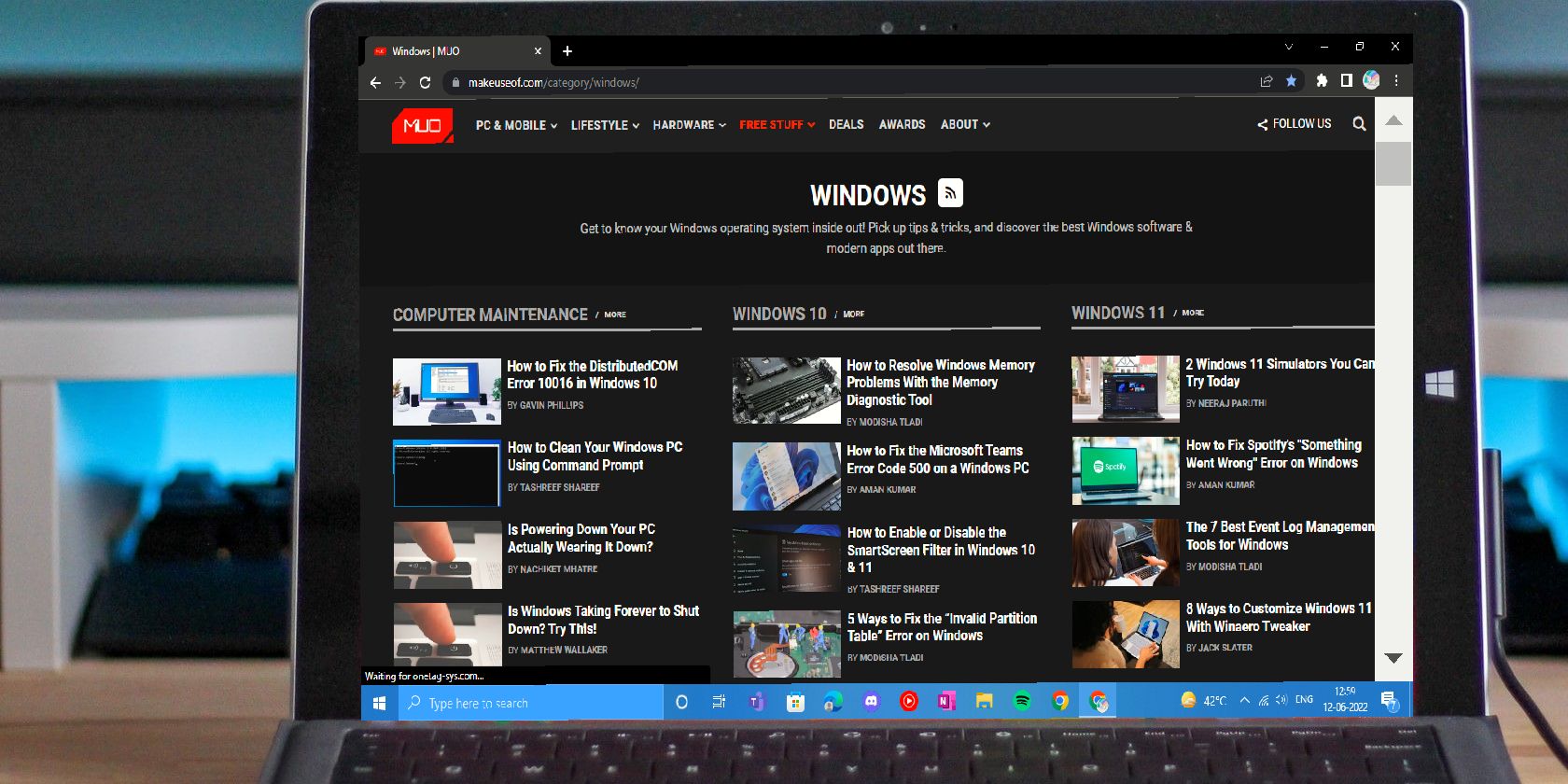This screenshot has height=784, width=1568.
Task: Open Microsoft Edge from the taskbar
Action: [x=833, y=702]
